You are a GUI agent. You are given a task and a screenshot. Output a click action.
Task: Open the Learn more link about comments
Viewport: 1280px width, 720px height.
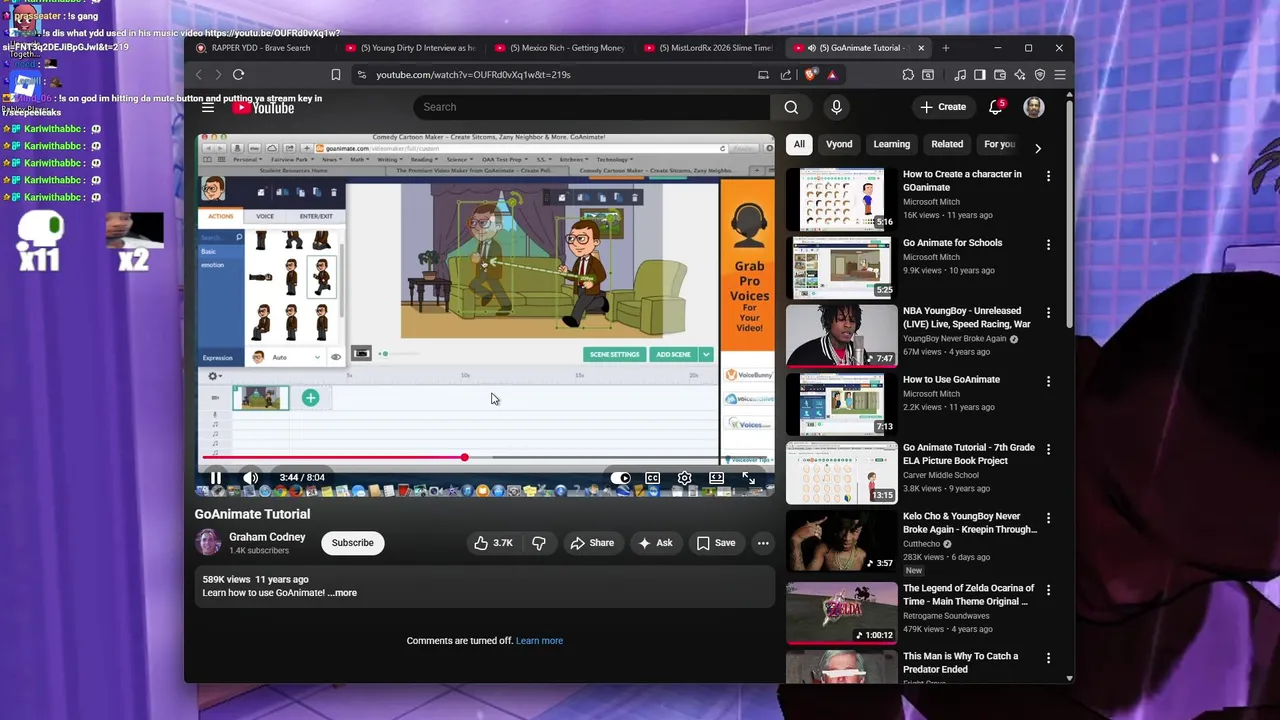pos(539,641)
